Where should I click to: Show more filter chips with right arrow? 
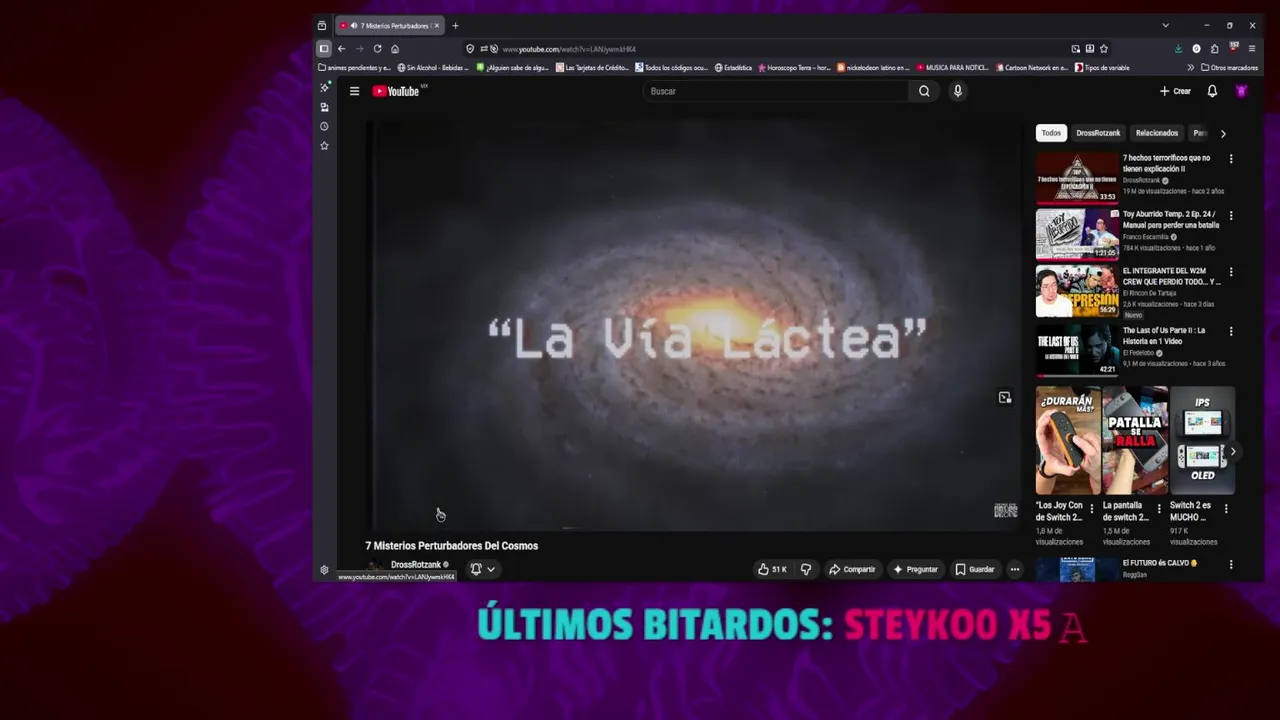point(1222,133)
